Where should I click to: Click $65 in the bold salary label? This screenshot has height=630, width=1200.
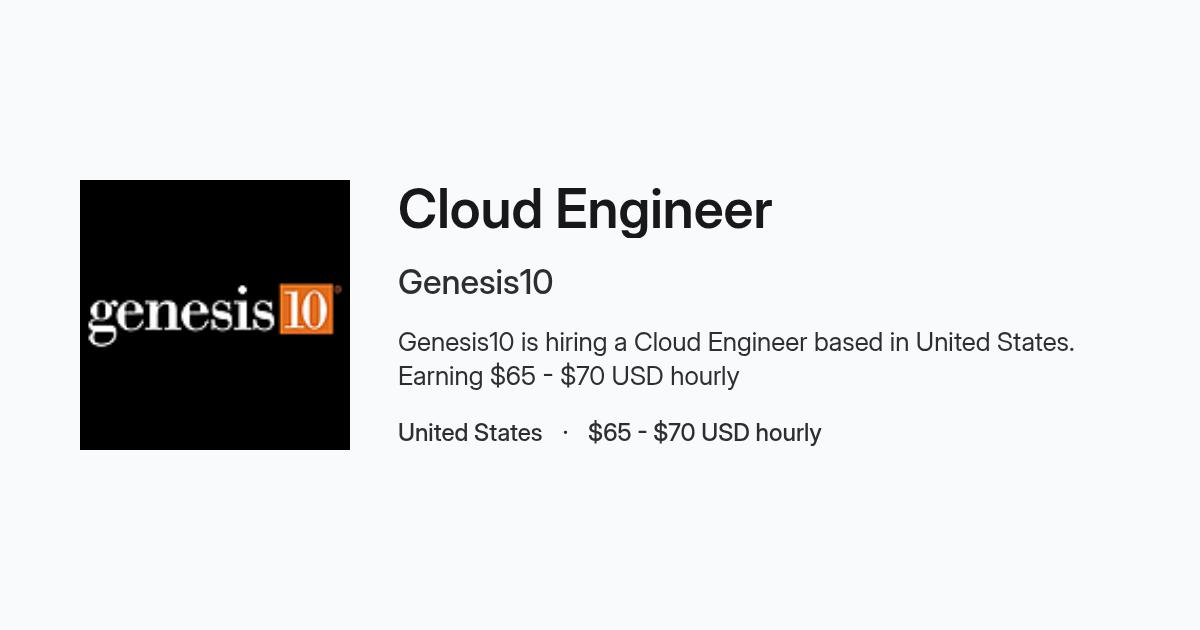tap(610, 433)
